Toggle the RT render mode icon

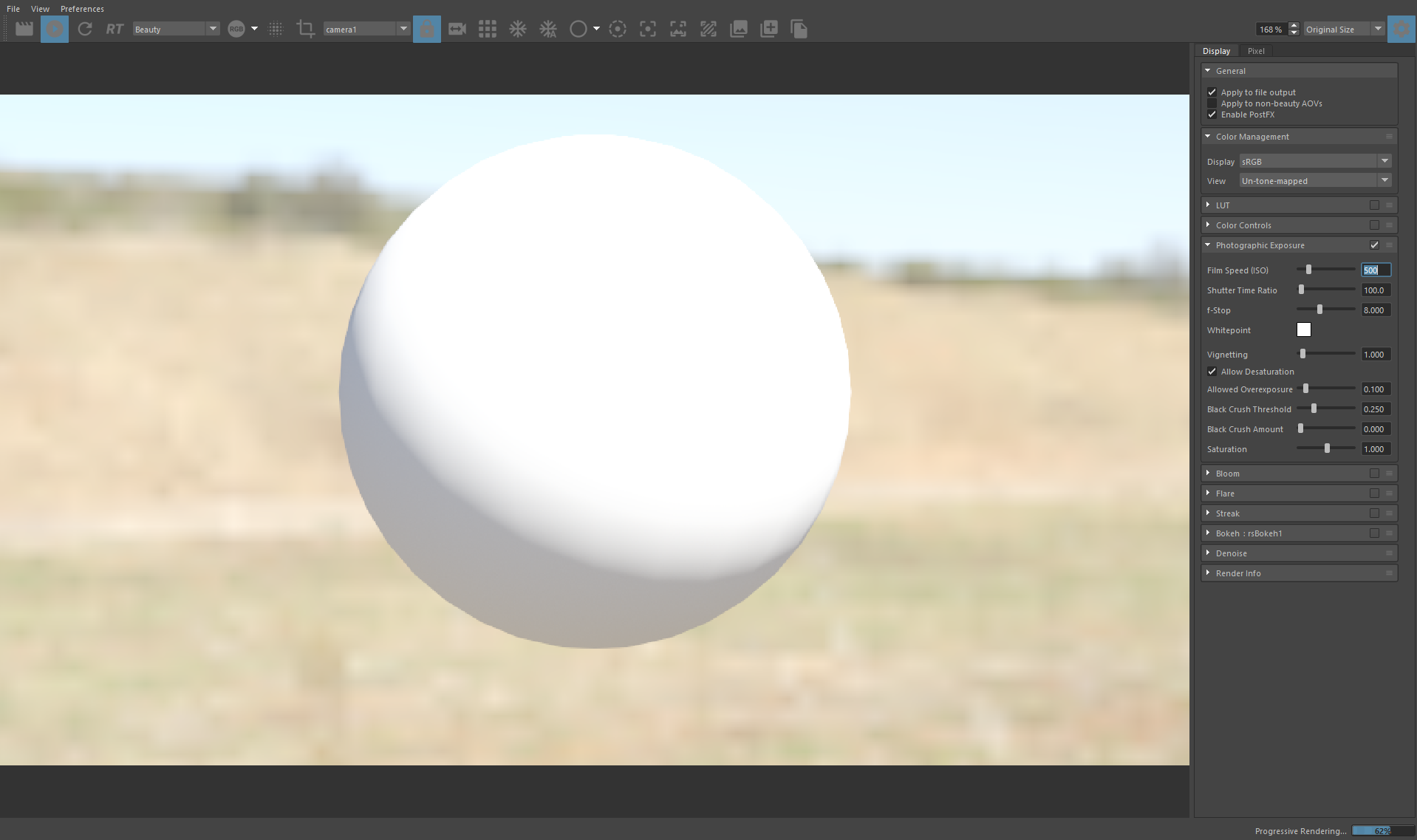(115, 30)
